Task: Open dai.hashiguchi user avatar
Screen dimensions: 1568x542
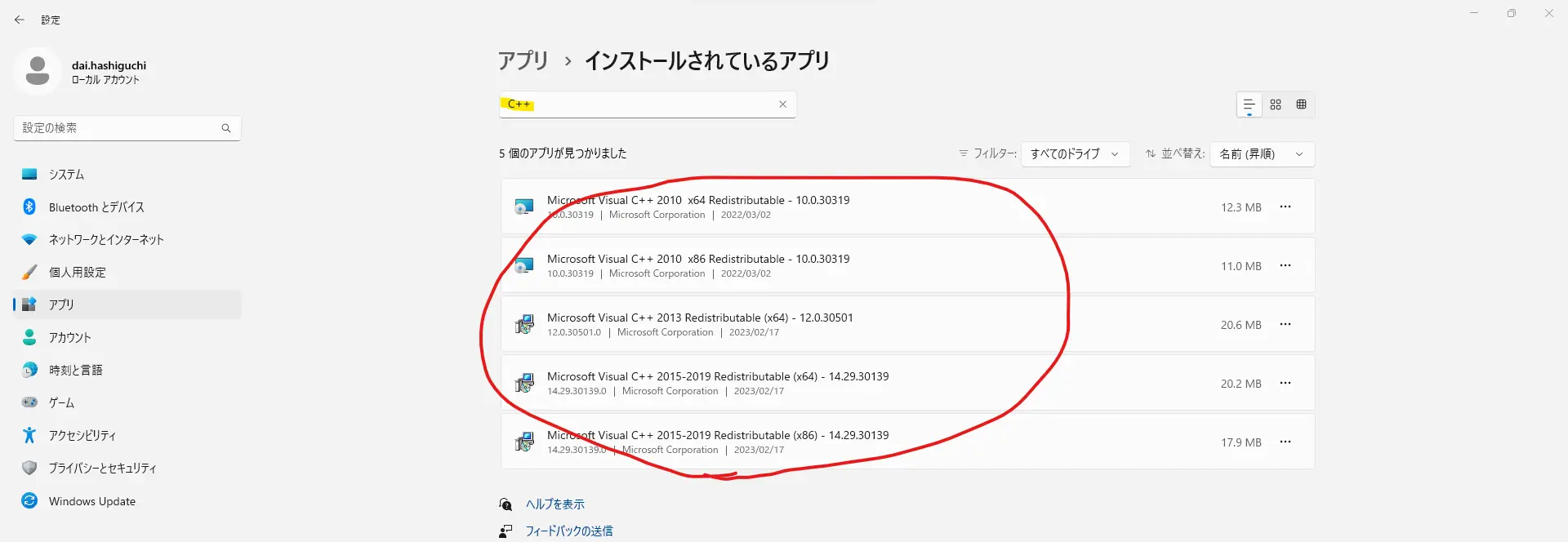Action: (38, 71)
